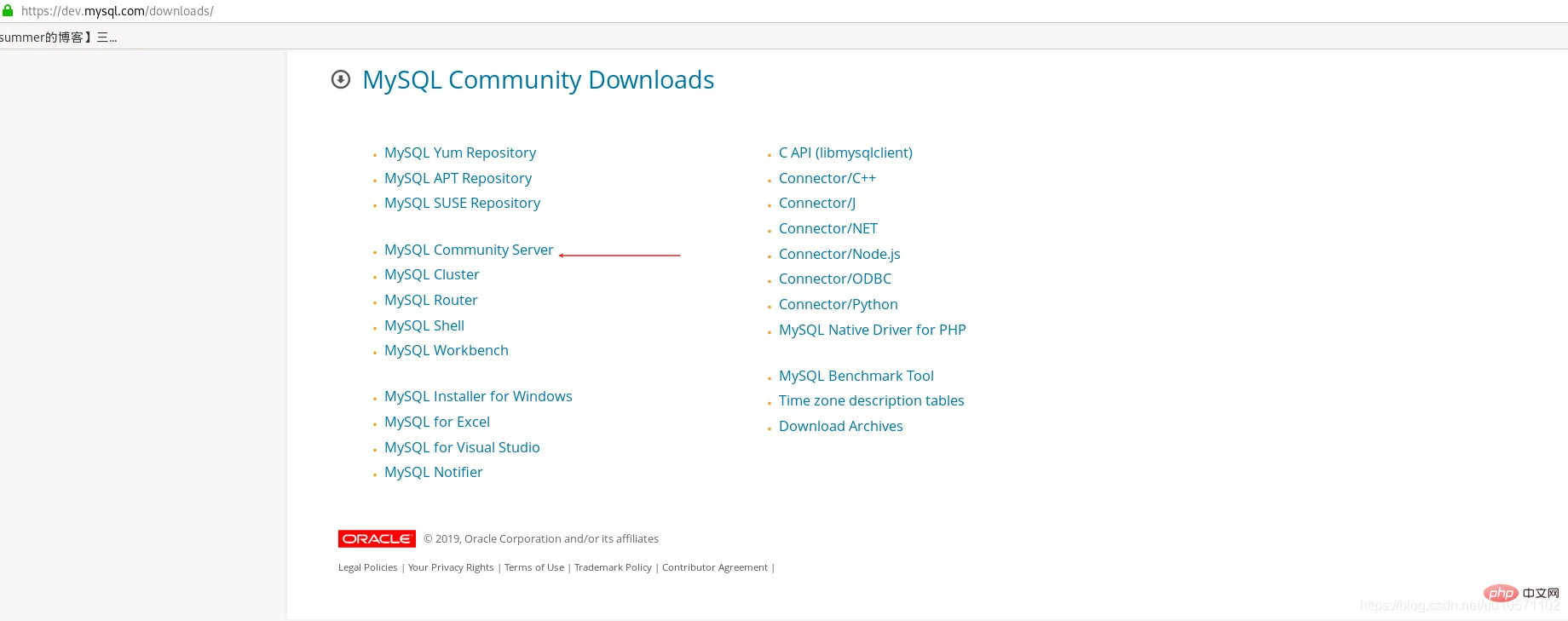
Task: Click the php 中文网 watermark logo
Action: [1520, 593]
